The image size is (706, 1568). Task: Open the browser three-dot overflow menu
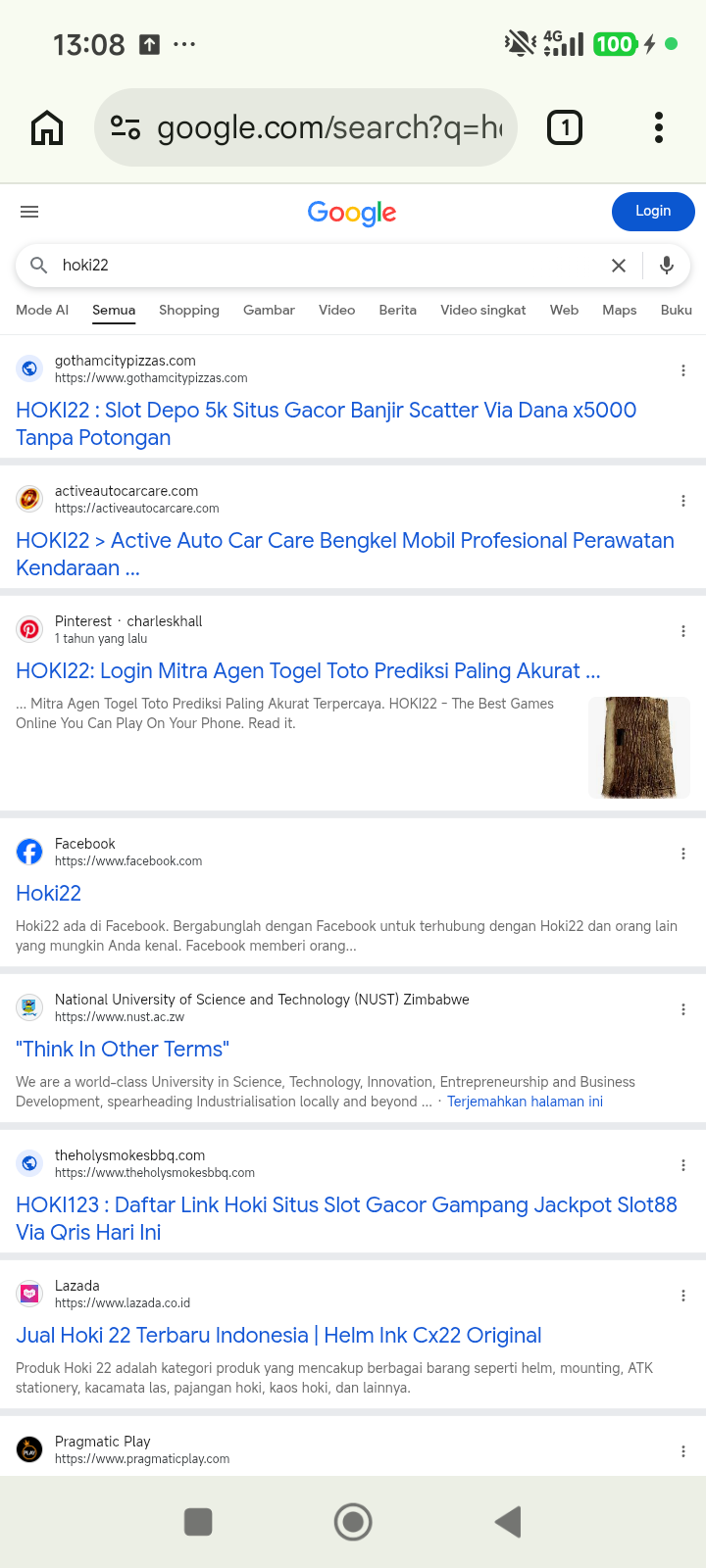pos(659,127)
